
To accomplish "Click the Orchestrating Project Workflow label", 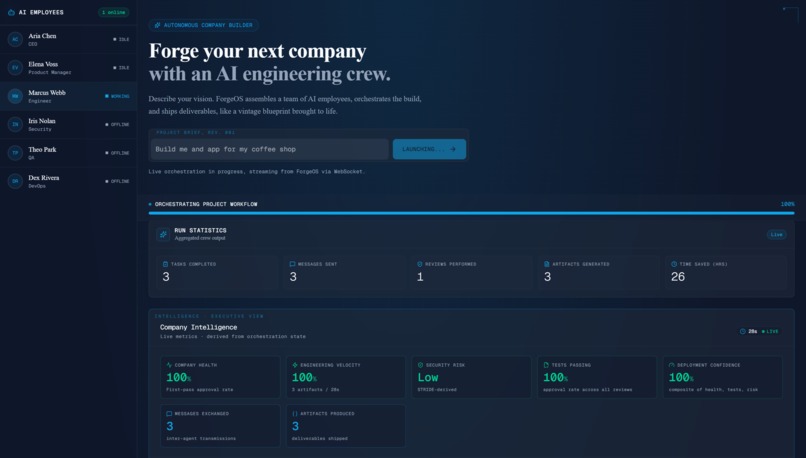I will 206,204.
